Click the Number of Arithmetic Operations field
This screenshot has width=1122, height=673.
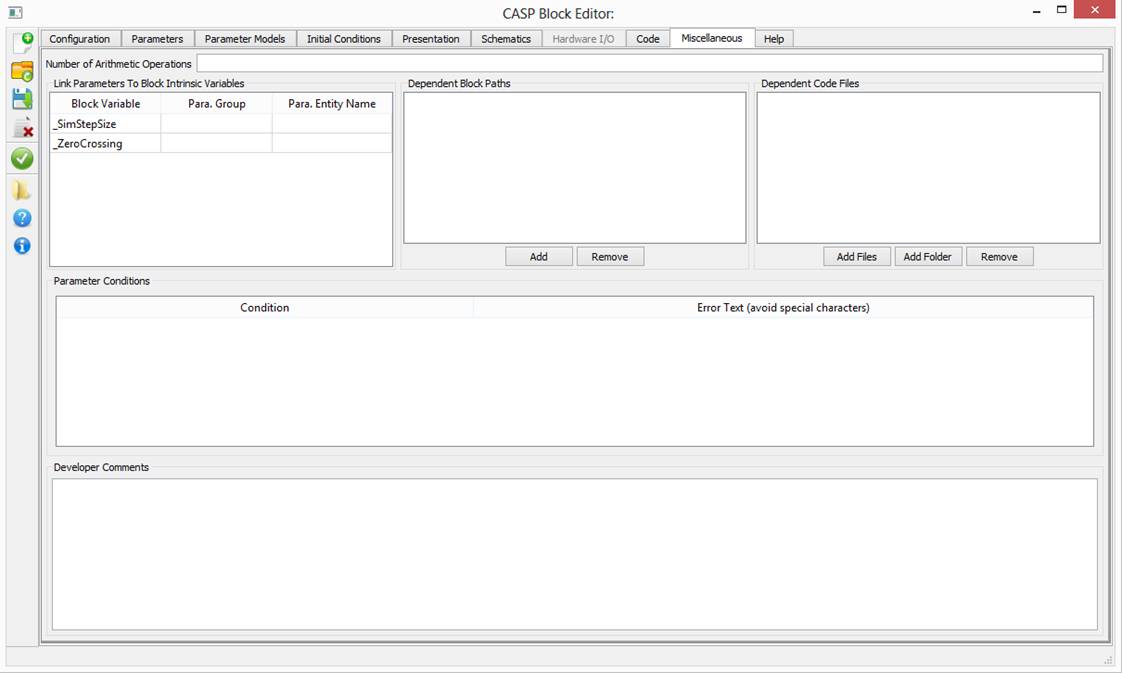coord(649,64)
